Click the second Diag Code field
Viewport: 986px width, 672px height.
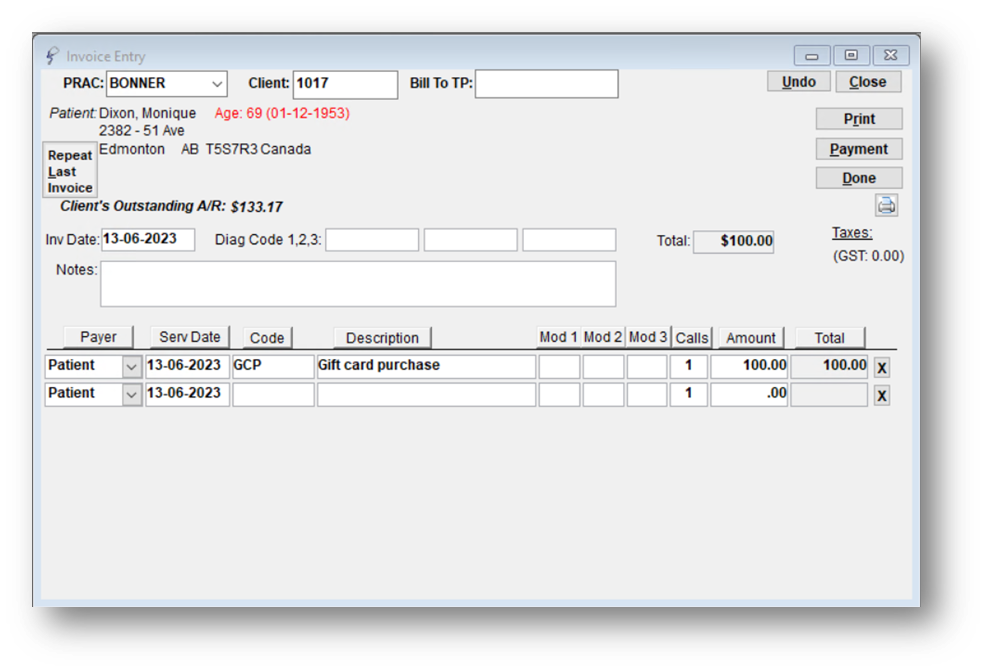(x=470, y=240)
